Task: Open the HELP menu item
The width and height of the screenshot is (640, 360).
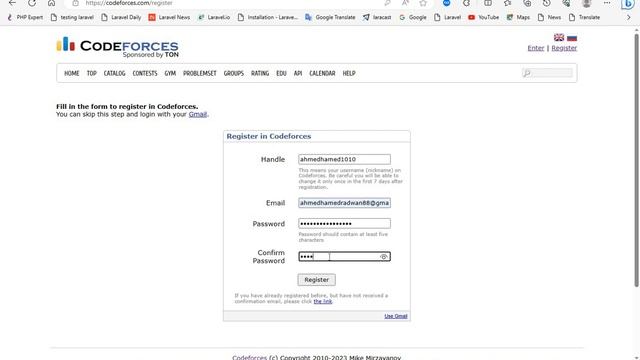Action: click(x=349, y=73)
